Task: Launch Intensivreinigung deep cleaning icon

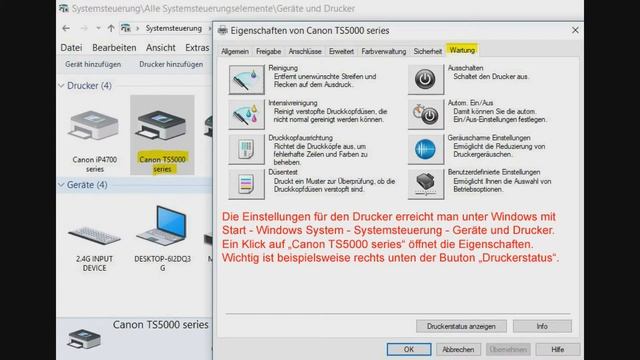Action: pyautogui.click(x=247, y=115)
